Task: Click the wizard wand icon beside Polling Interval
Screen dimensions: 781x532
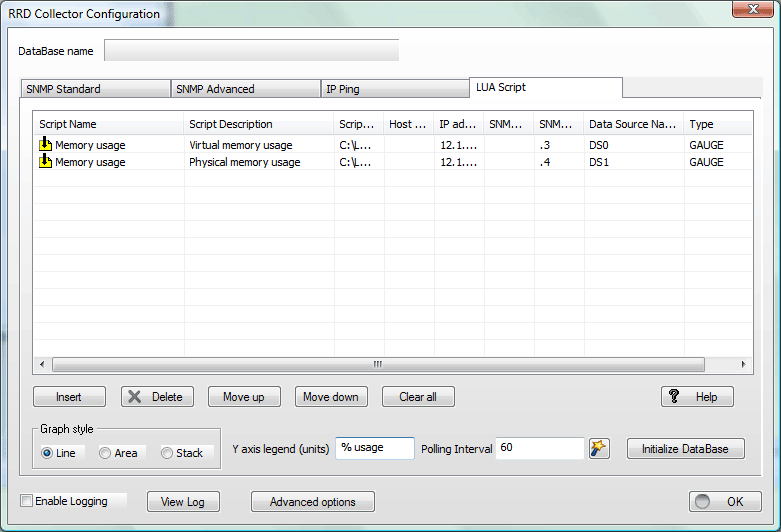Action: (599, 448)
